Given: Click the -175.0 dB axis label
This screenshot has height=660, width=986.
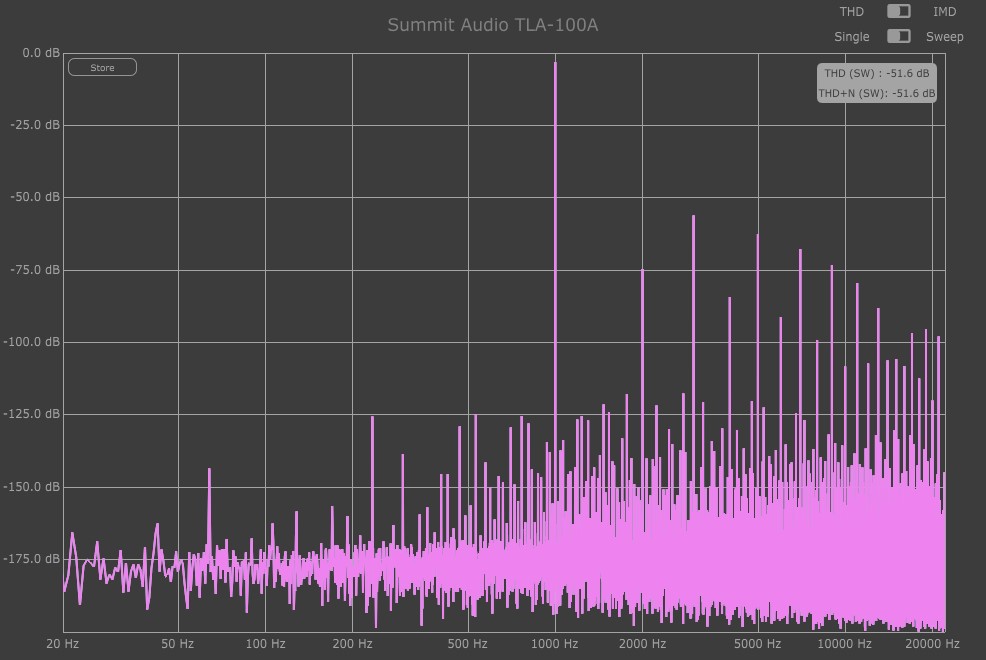Looking at the screenshot, I should tap(32, 559).
